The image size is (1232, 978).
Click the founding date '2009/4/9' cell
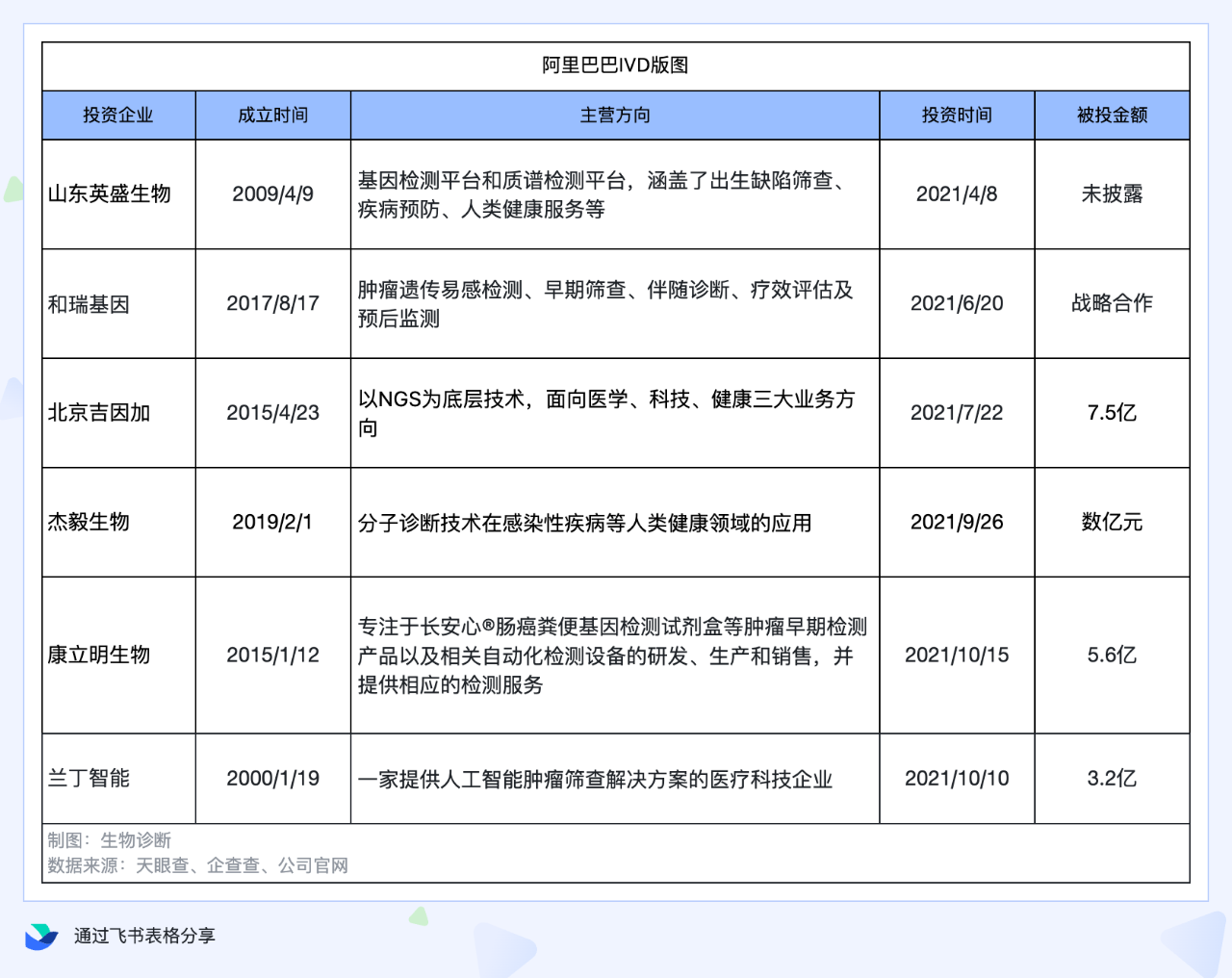pos(272,194)
